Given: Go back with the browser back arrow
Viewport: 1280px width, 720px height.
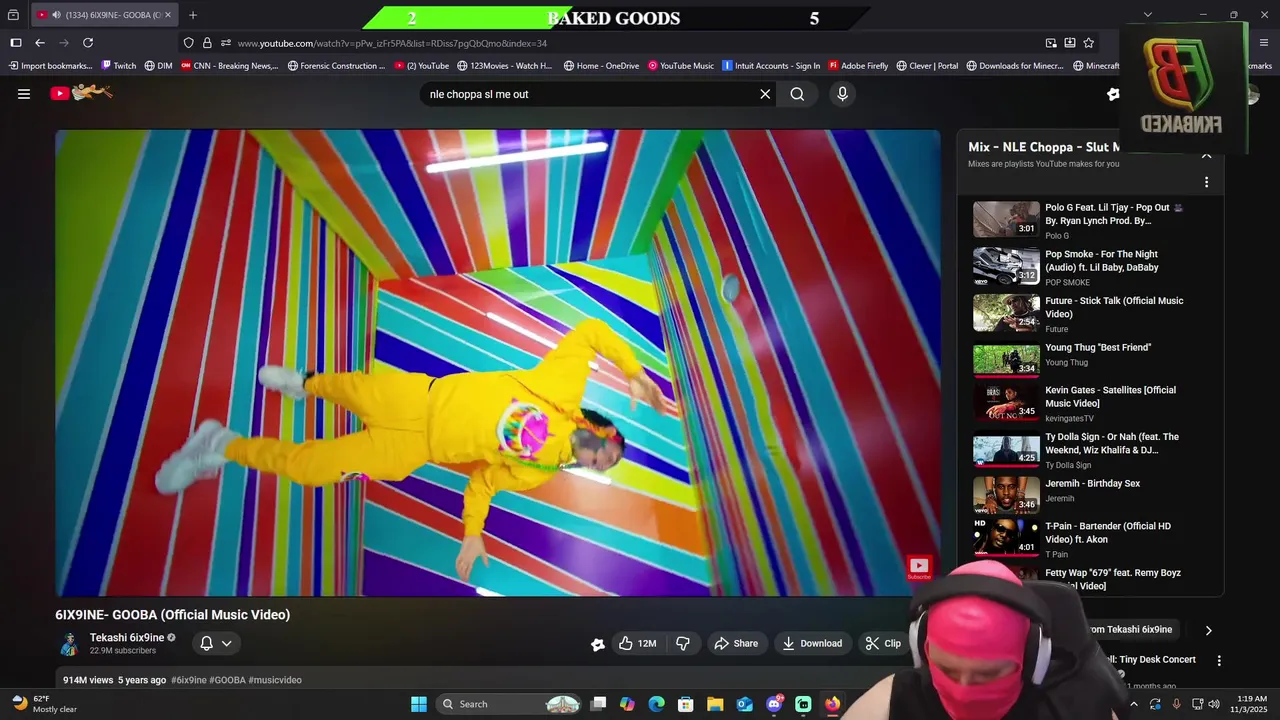Looking at the screenshot, I should (40, 43).
